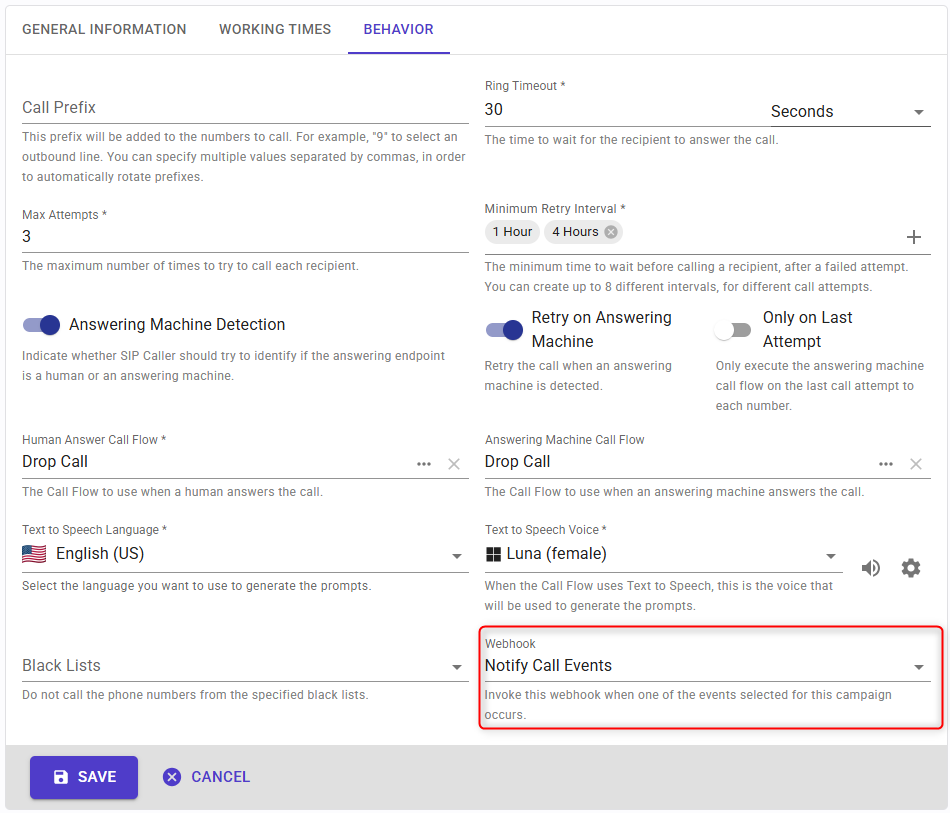
Task: Toggle Answering Machine Detection switch
Action: pos(42,325)
